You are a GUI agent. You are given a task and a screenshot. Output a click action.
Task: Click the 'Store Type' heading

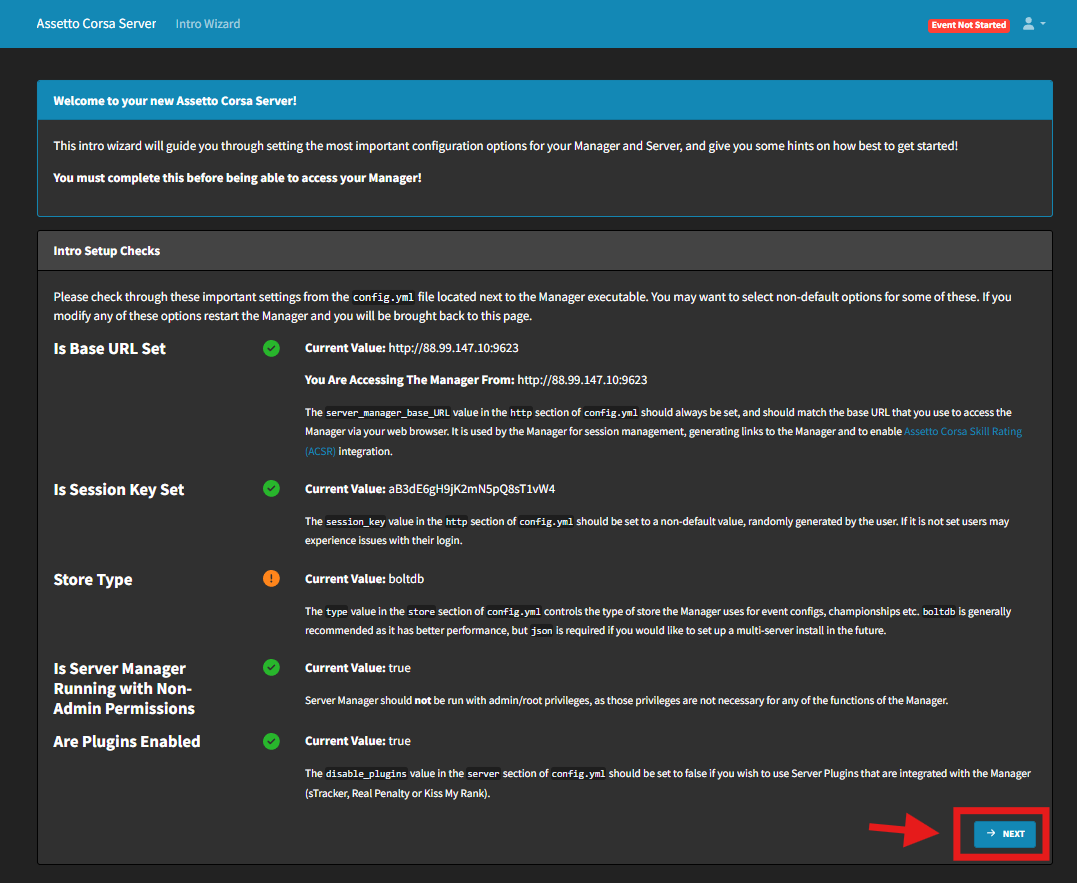[x=93, y=580]
